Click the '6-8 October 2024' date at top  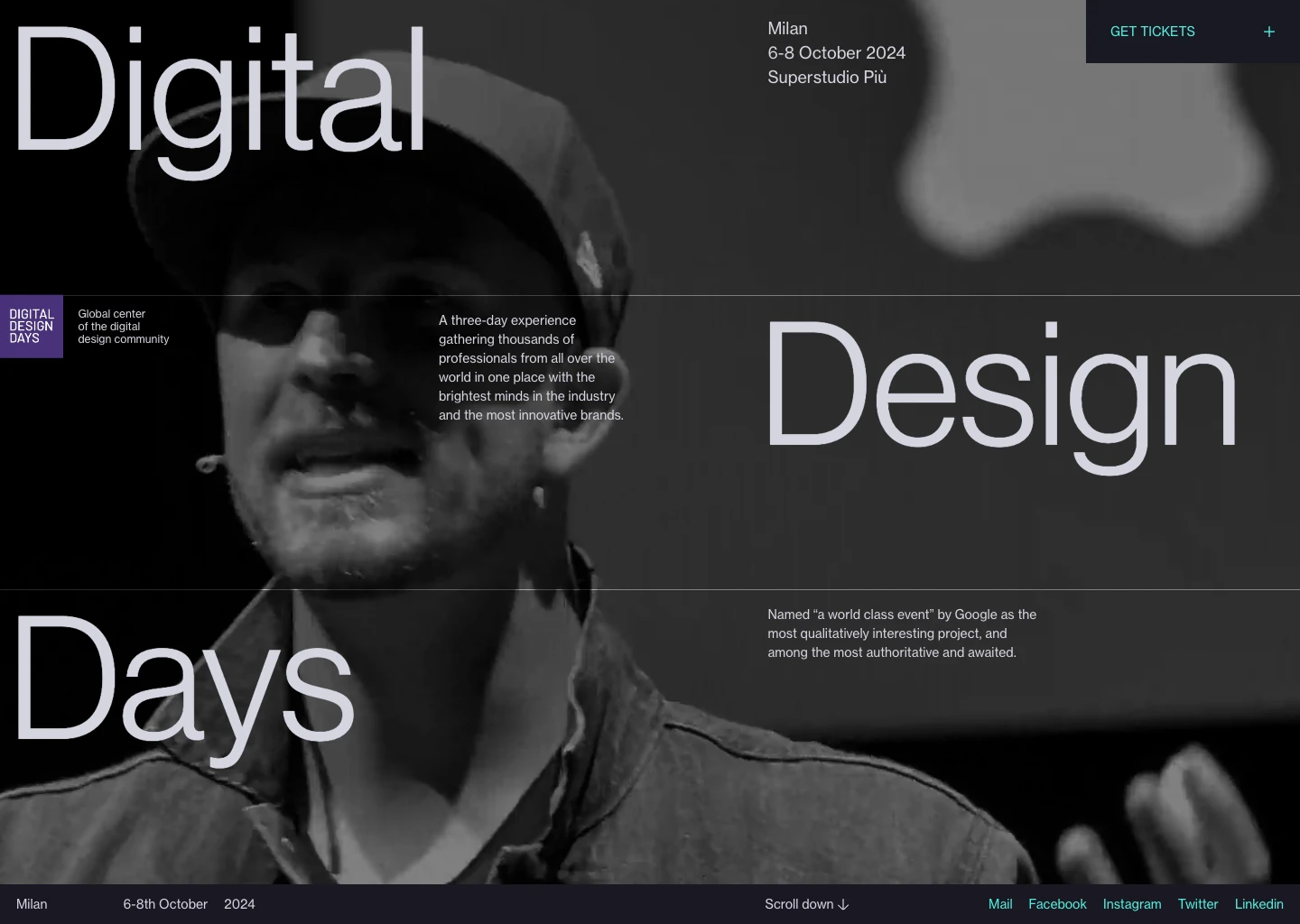pos(837,53)
